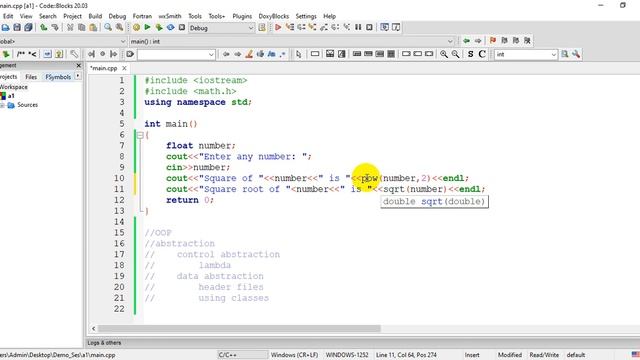
Task: Open the DoxyBlocks menu
Action: (x=273, y=16)
